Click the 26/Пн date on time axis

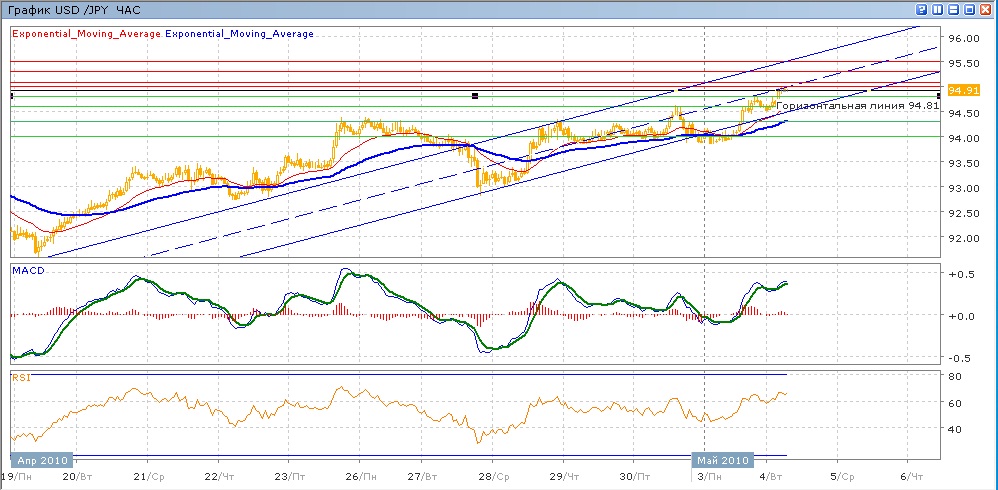pyautogui.click(x=363, y=477)
